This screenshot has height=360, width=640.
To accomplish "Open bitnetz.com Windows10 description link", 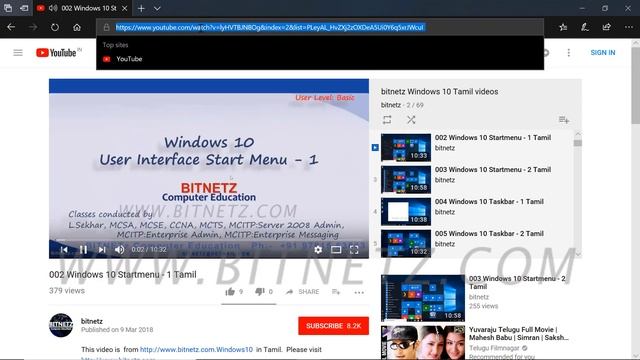I will coord(196,349).
